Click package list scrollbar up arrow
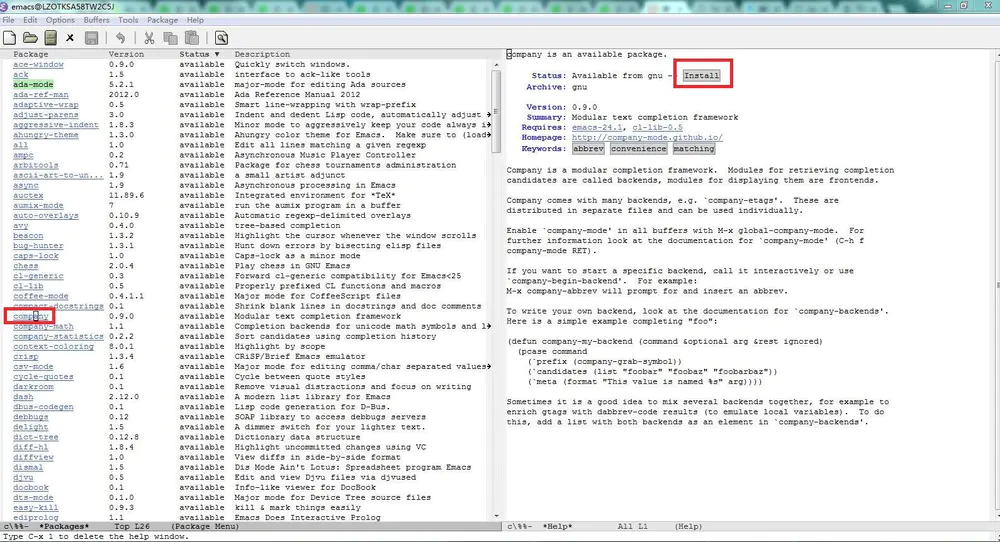 click(x=497, y=65)
